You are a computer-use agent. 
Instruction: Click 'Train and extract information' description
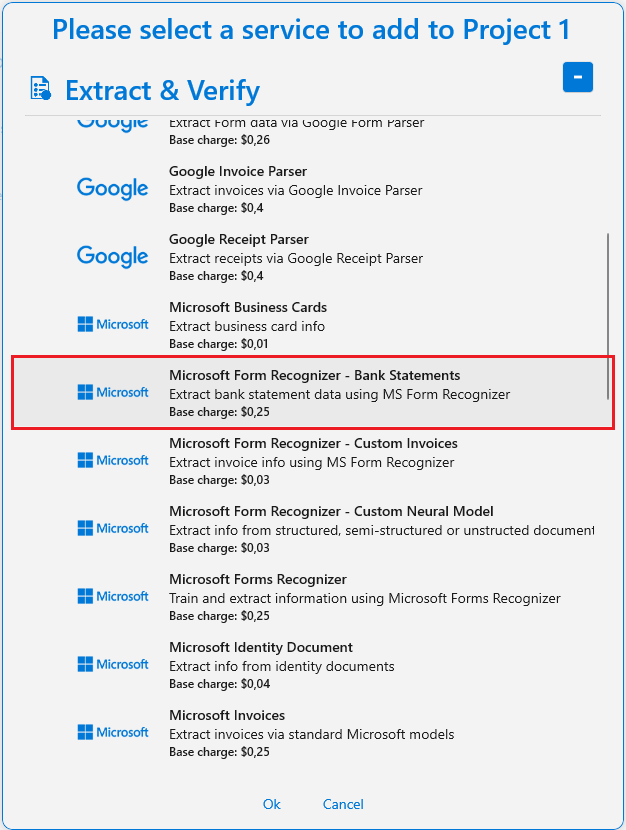coord(365,598)
